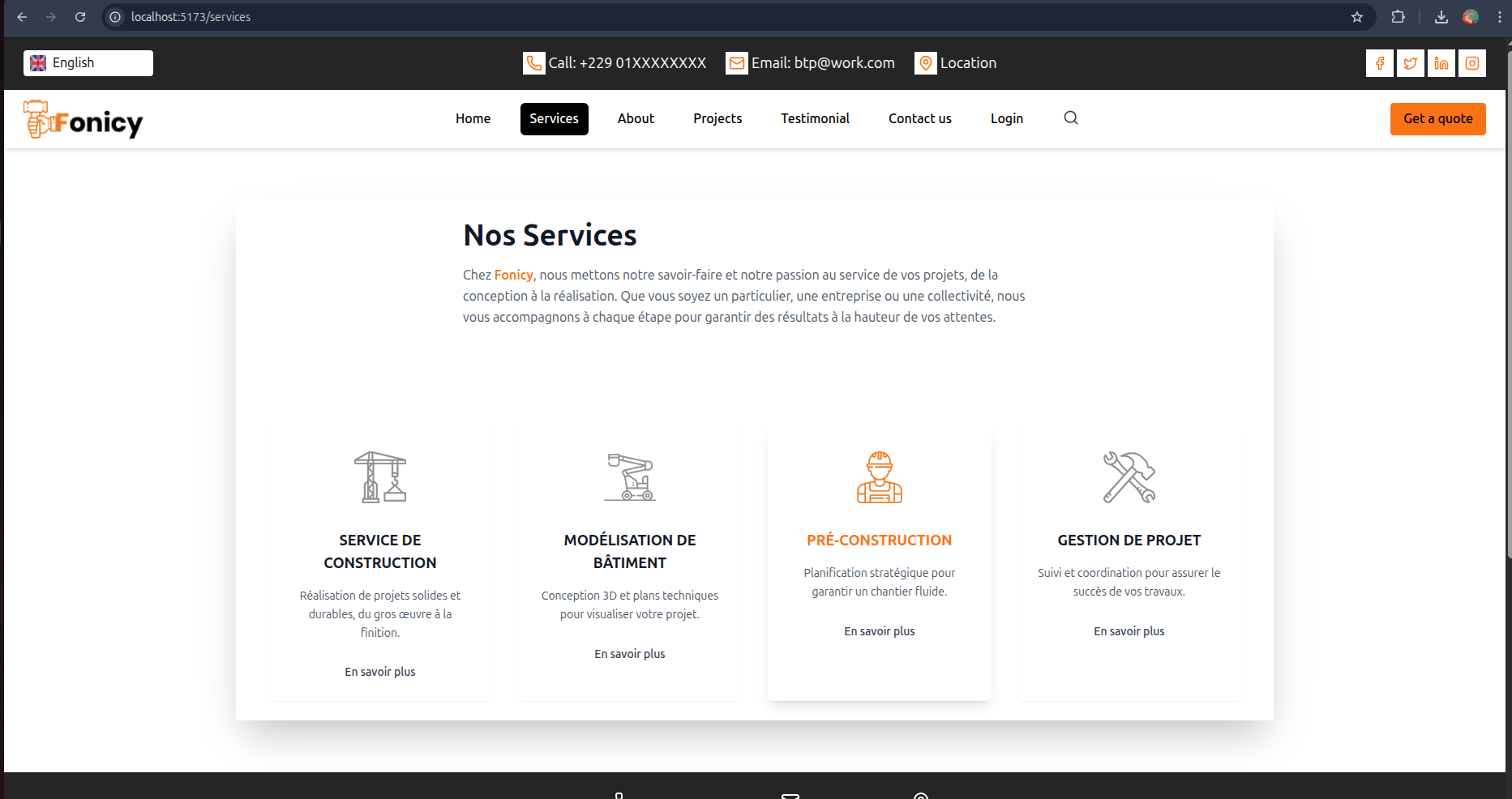Screen dimensions: 1512x799
Task: Click the Call: +229 01XXXXXXXX text
Action: tap(628, 63)
